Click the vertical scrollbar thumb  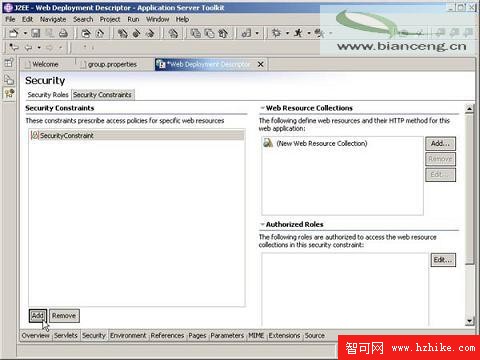[x=469, y=189]
